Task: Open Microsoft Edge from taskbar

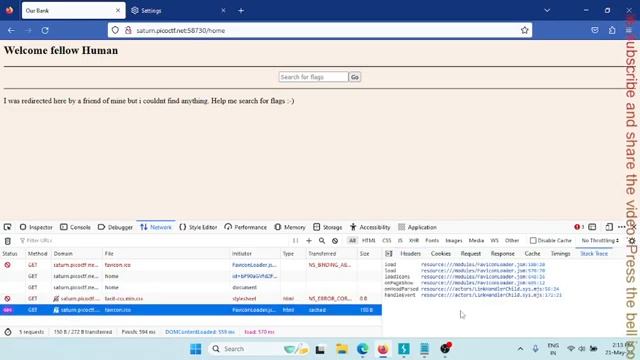Action: [362, 349]
